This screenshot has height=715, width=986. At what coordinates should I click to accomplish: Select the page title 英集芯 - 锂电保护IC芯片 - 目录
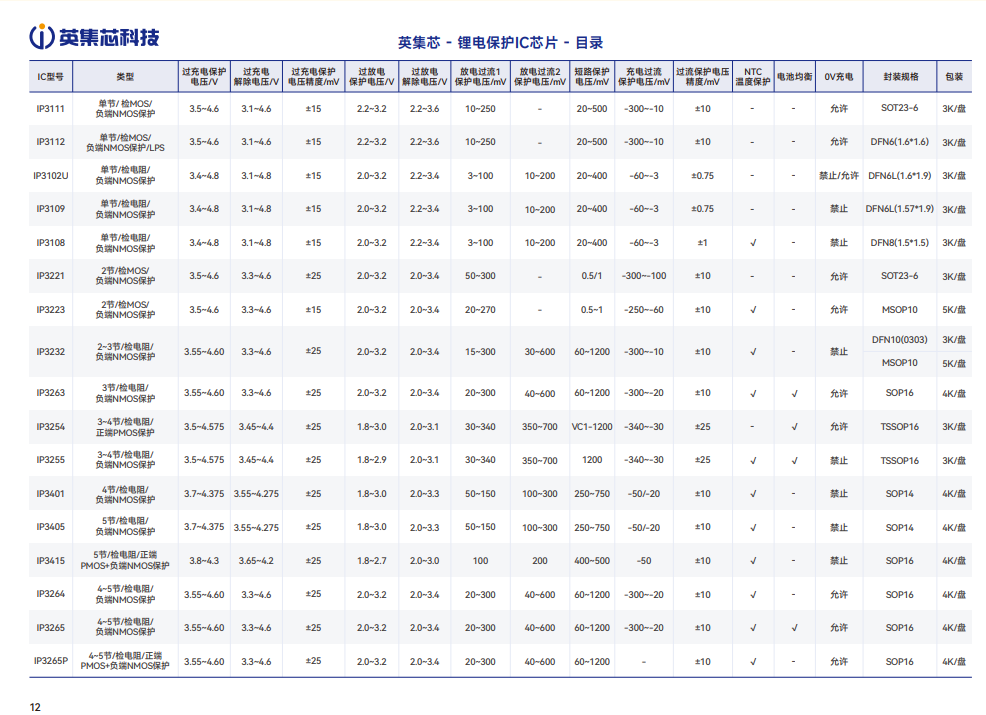pyautogui.click(x=501, y=43)
